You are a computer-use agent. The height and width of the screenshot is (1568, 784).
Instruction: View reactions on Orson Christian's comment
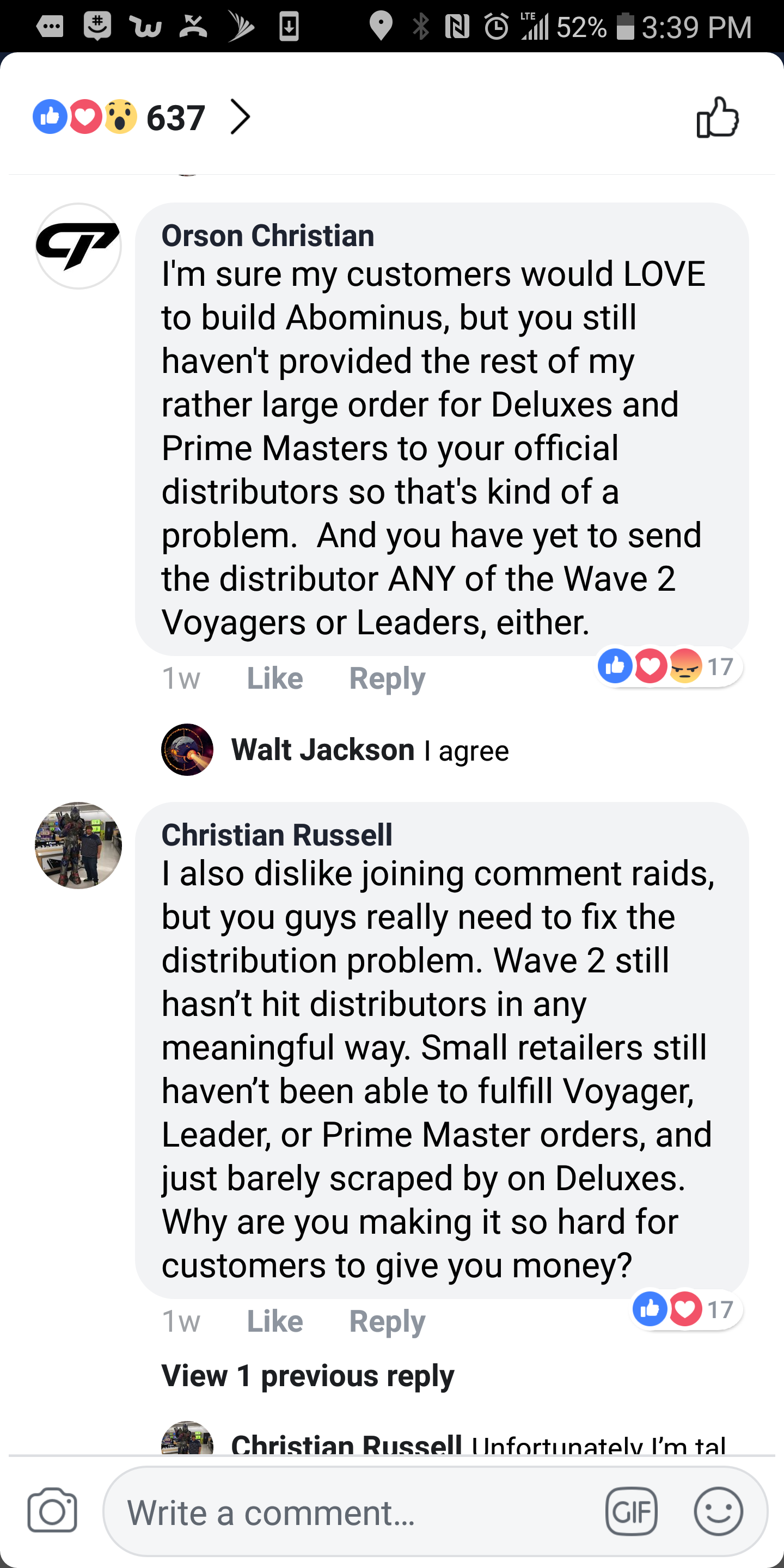coord(667,666)
